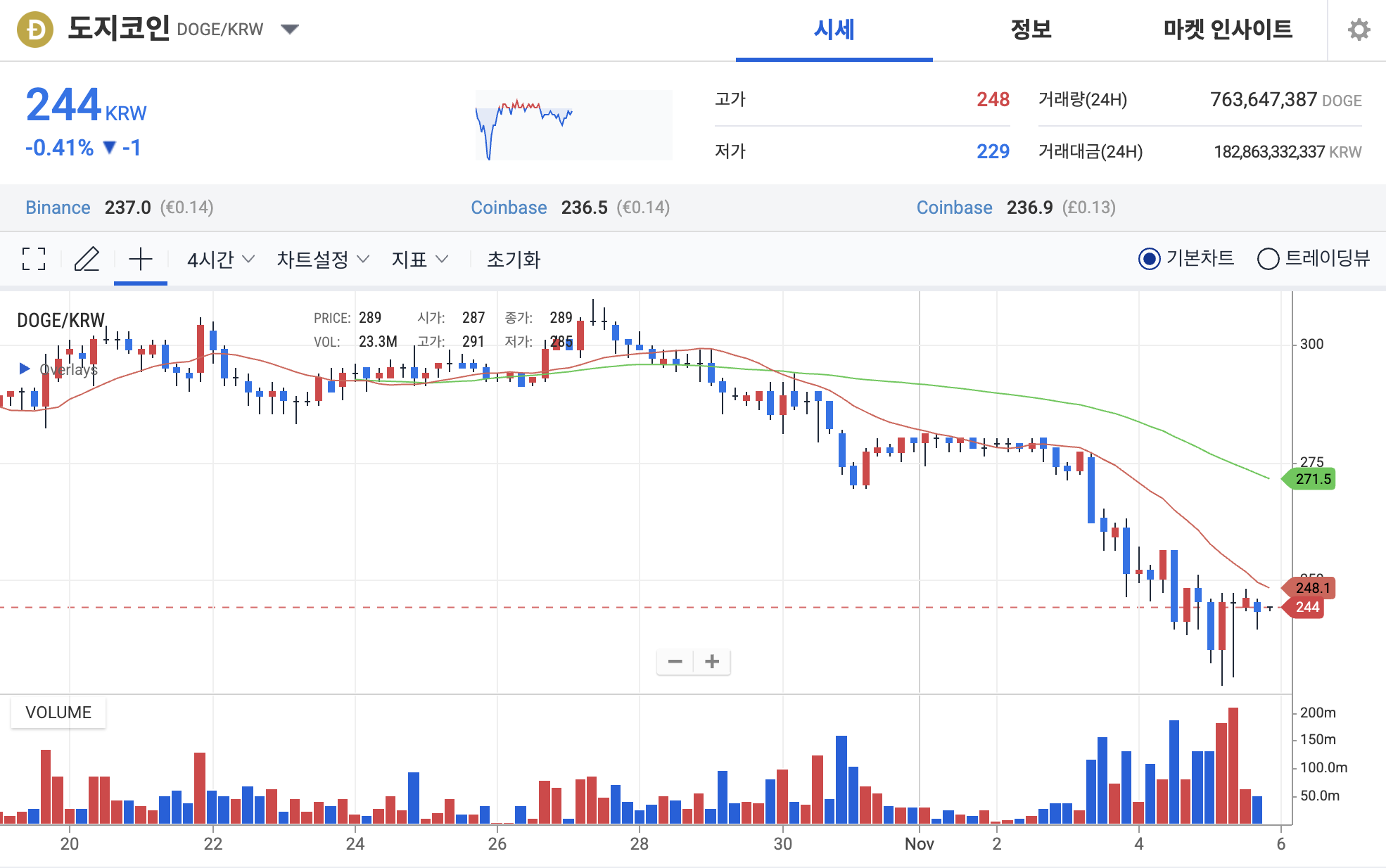Click the VOL 23.3M readout

[355, 342]
